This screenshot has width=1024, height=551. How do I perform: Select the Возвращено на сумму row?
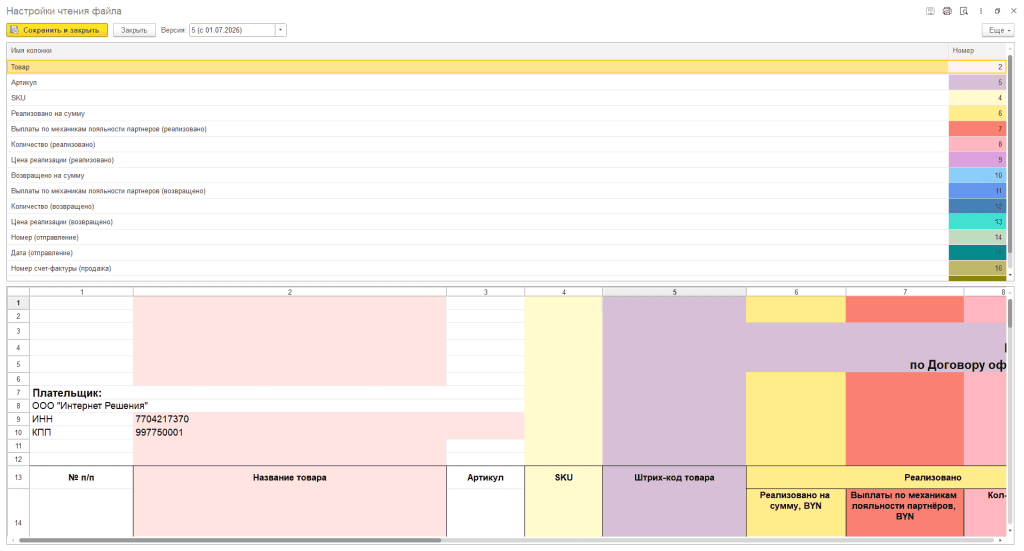point(477,176)
